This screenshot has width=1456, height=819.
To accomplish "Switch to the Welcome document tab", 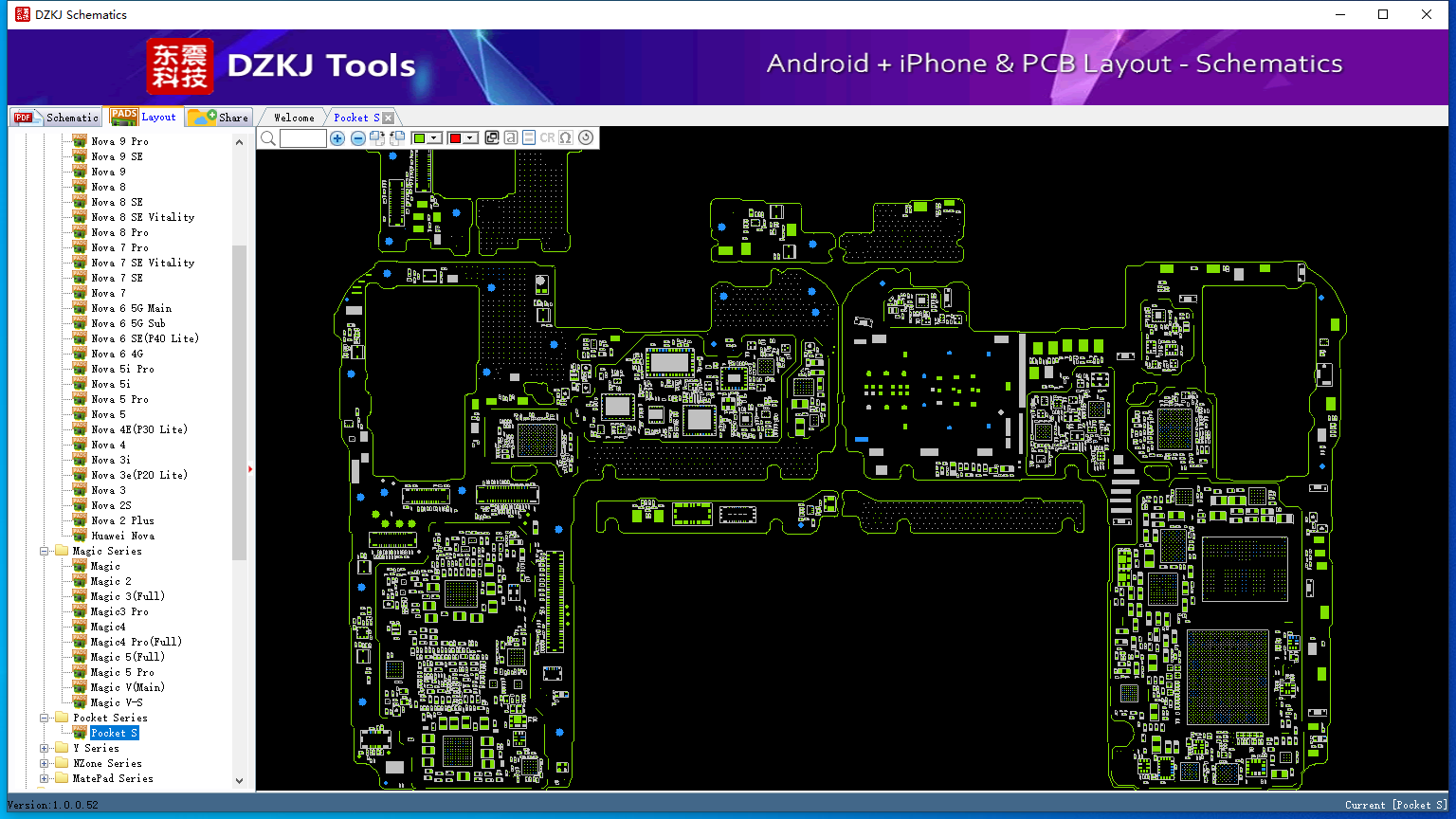I will (294, 118).
